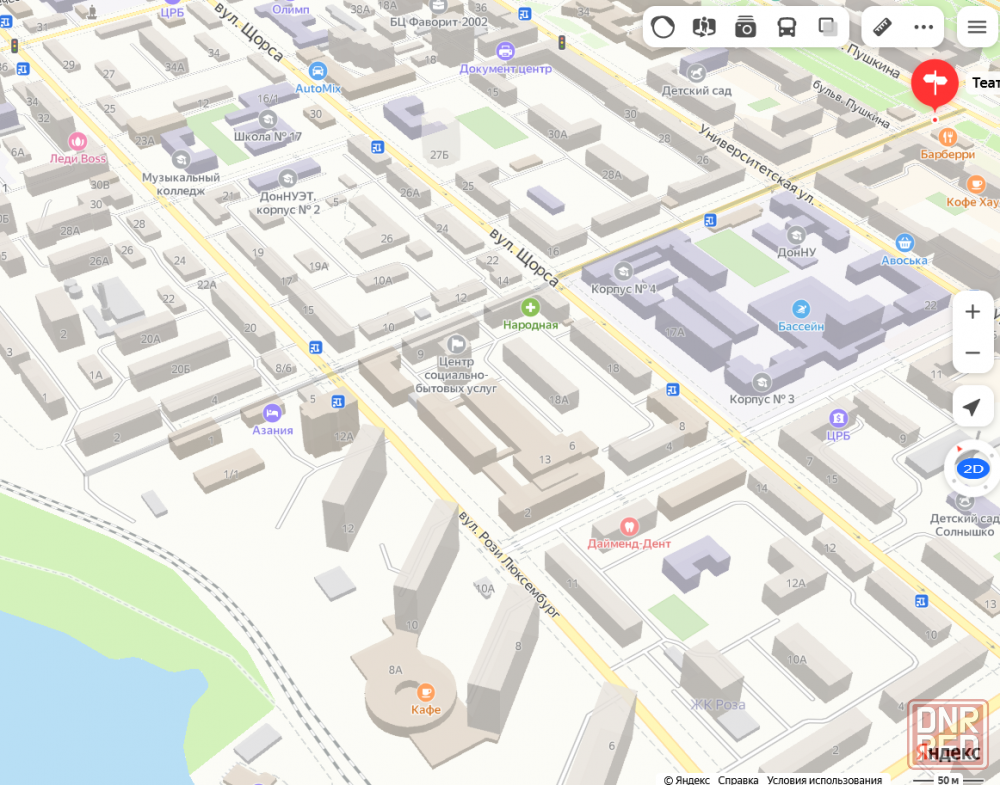1000x785 pixels.
Task: Select the Барберри restaurant marker
Action: click(x=948, y=136)
